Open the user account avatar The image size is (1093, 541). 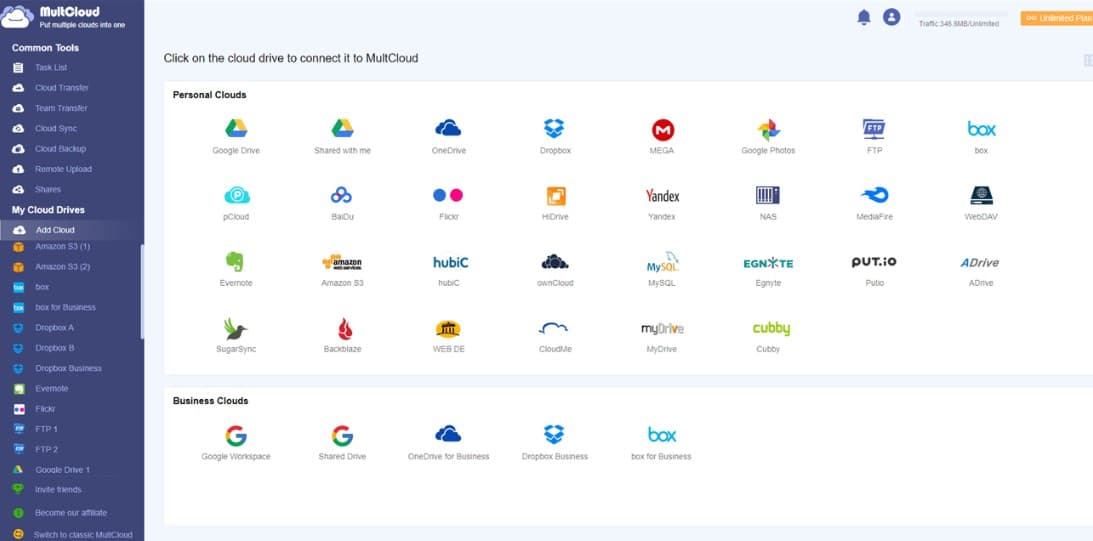click(892, 17)
